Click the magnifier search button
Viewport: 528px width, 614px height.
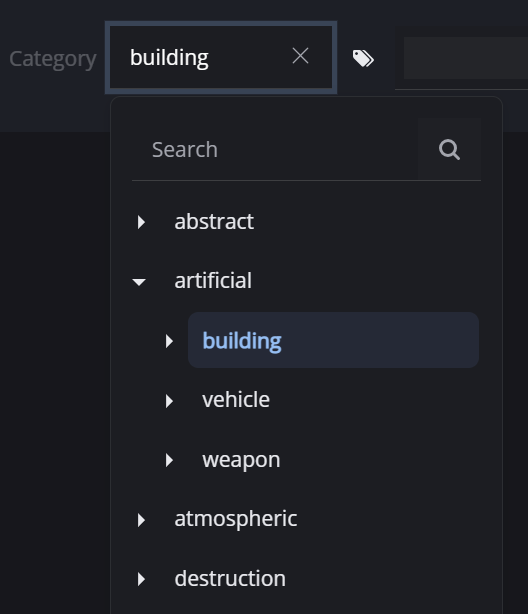(449, 149)
